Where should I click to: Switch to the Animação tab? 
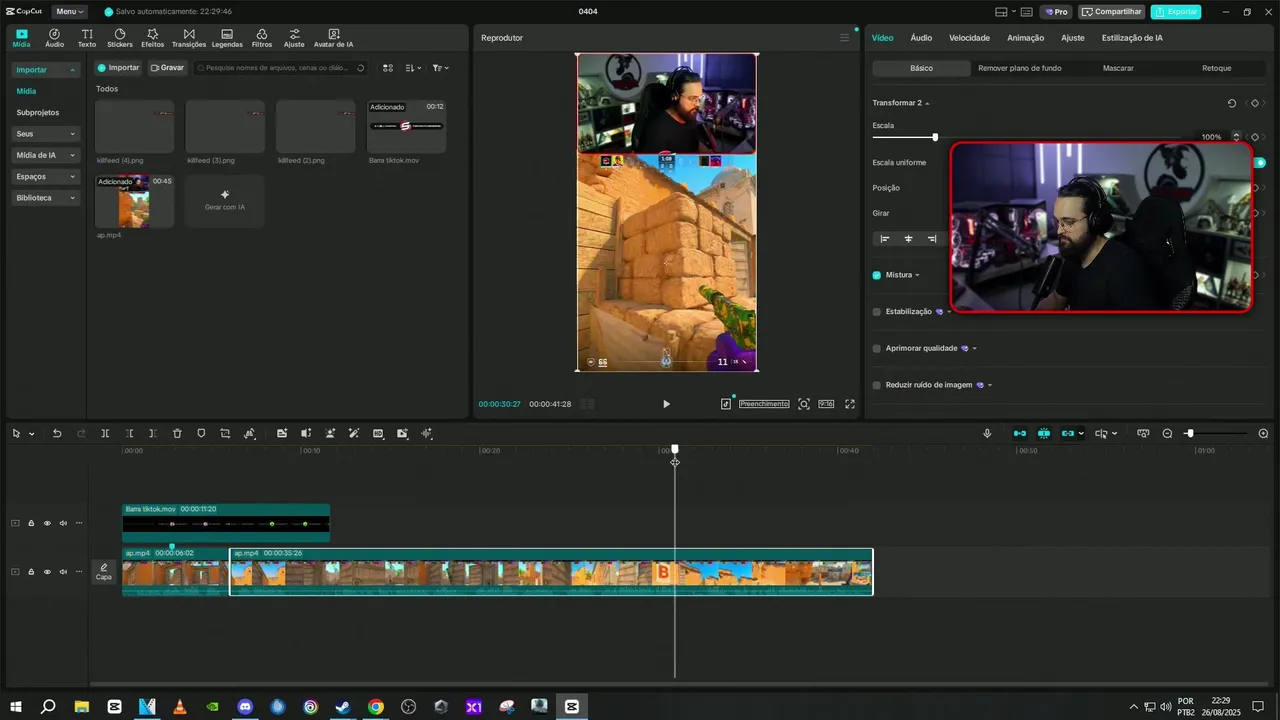point(1025,38)
